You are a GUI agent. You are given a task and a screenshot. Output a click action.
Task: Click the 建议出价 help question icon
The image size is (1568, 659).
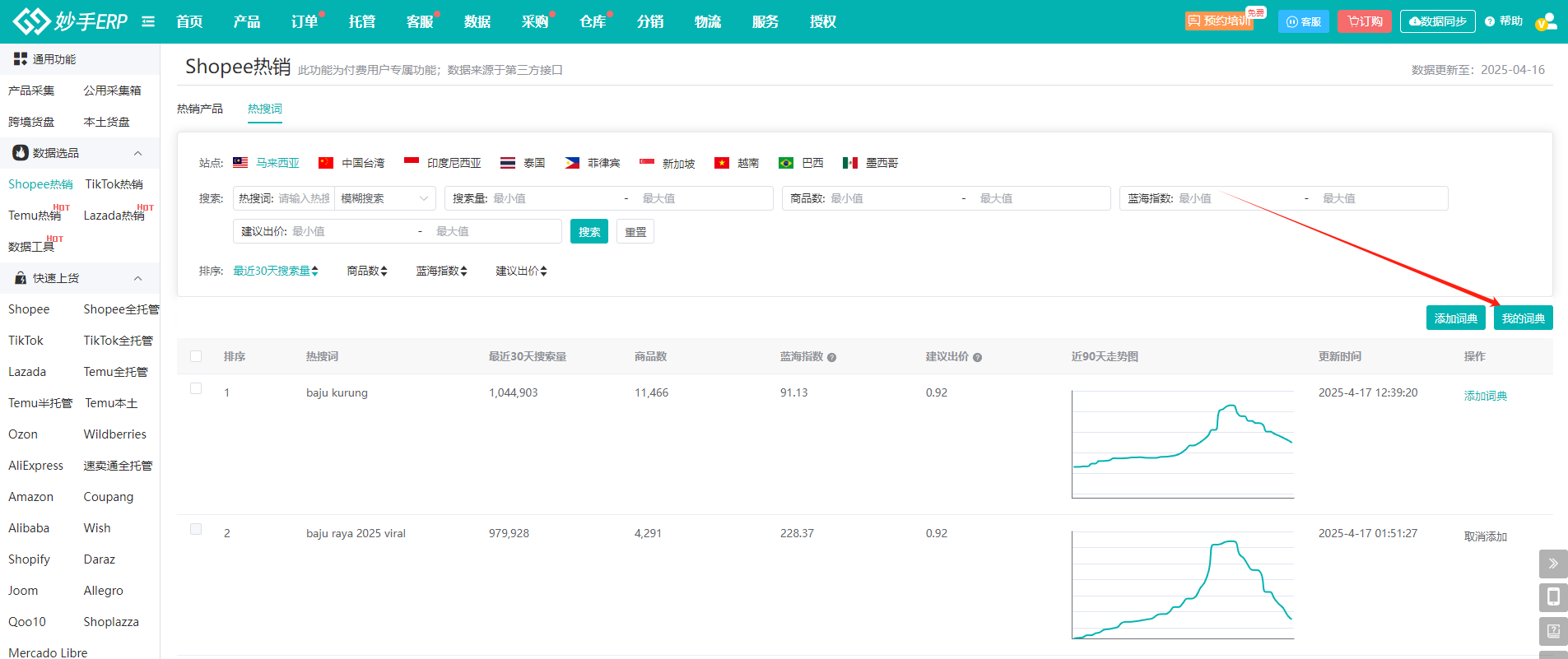coord(978,357)
